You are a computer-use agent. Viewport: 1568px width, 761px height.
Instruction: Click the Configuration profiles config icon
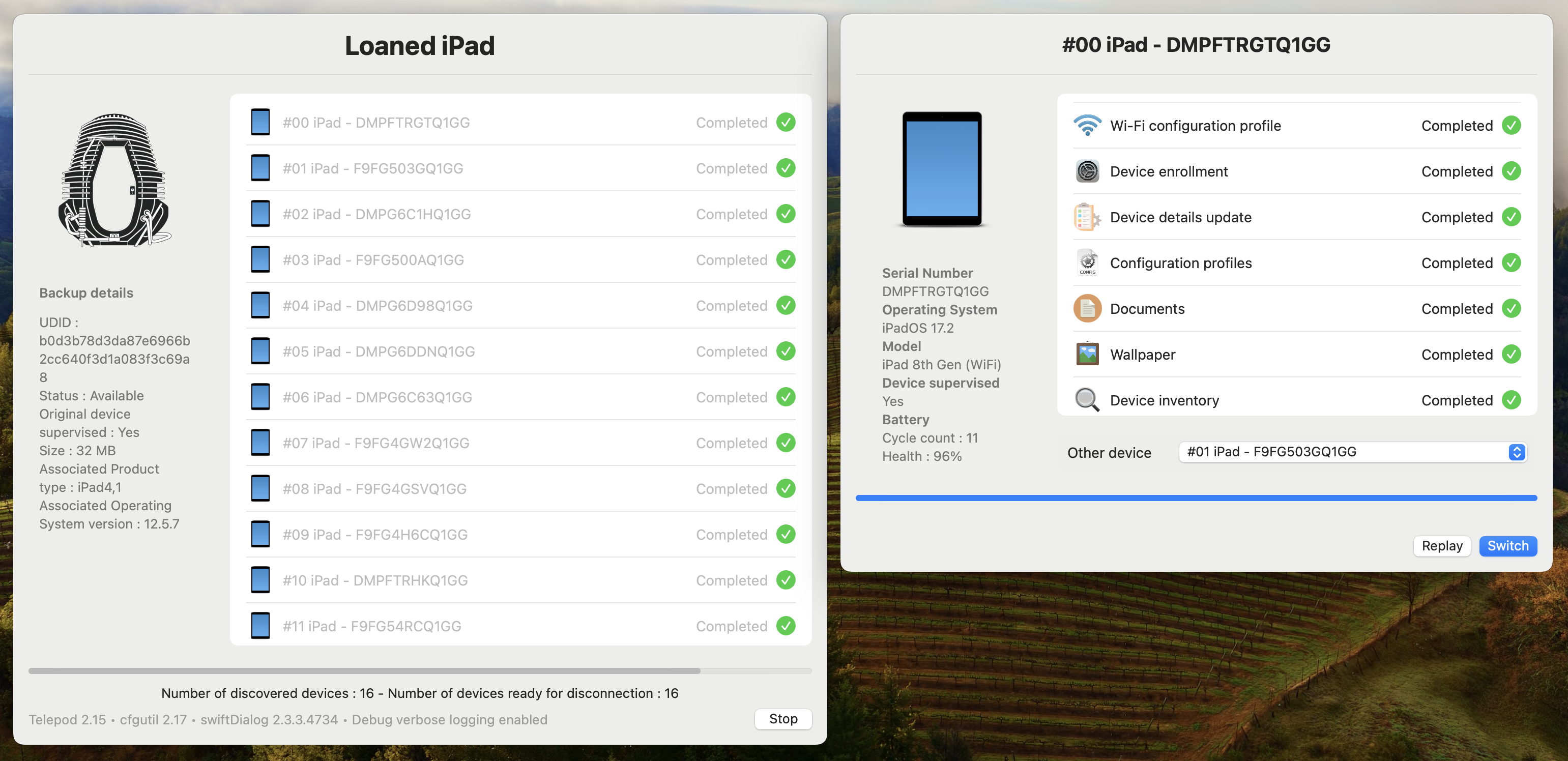point(1087,262)
